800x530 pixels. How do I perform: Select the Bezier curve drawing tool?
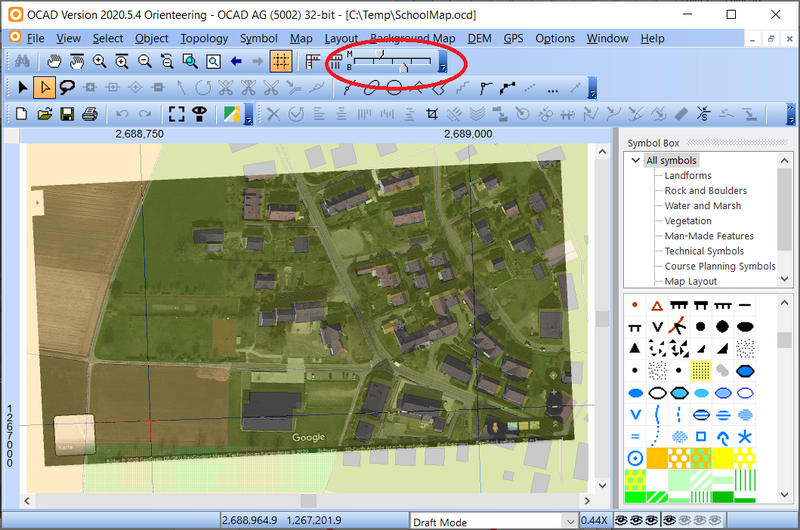click(x=348, y=88)
